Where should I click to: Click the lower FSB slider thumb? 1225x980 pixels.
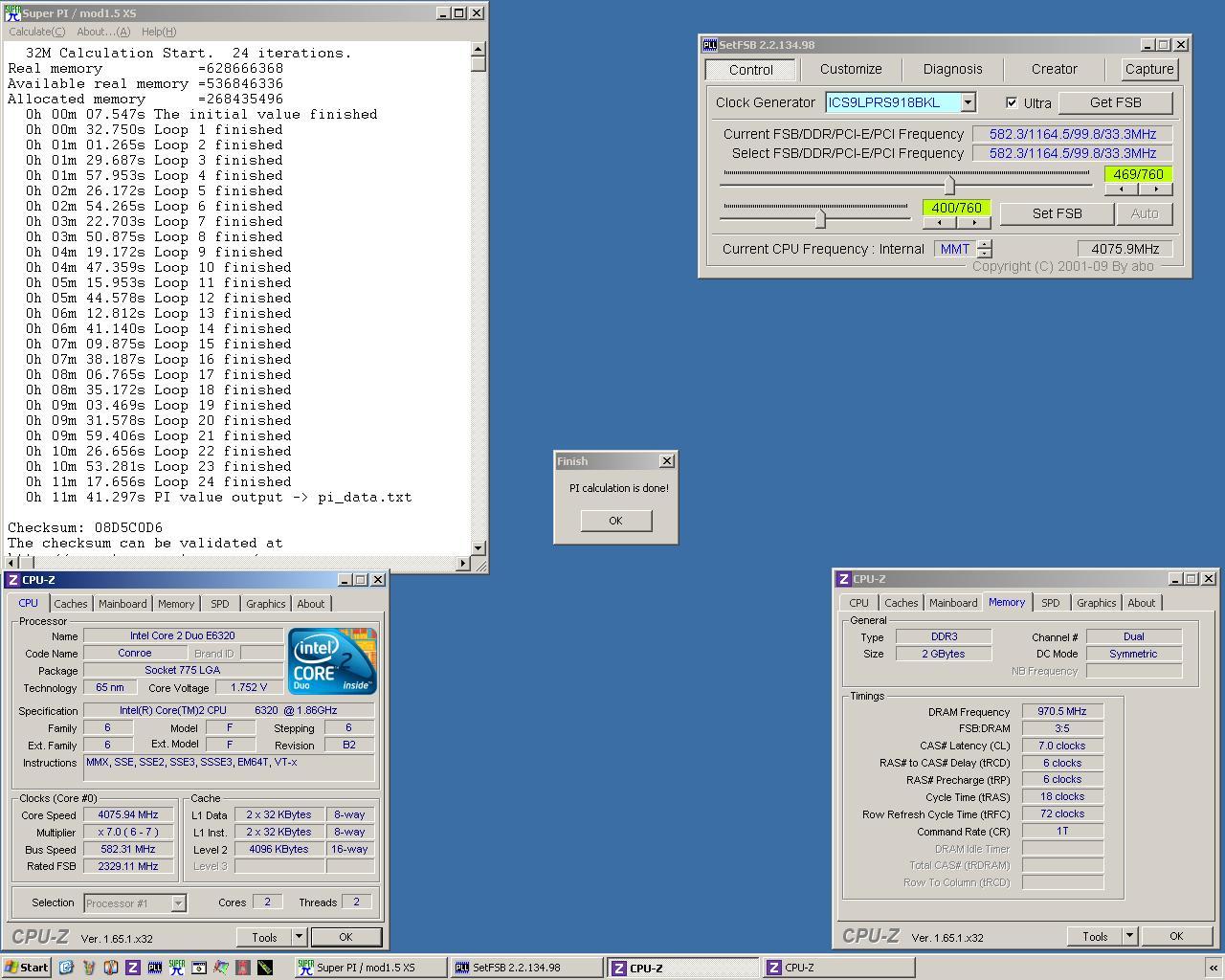[820, 218]
